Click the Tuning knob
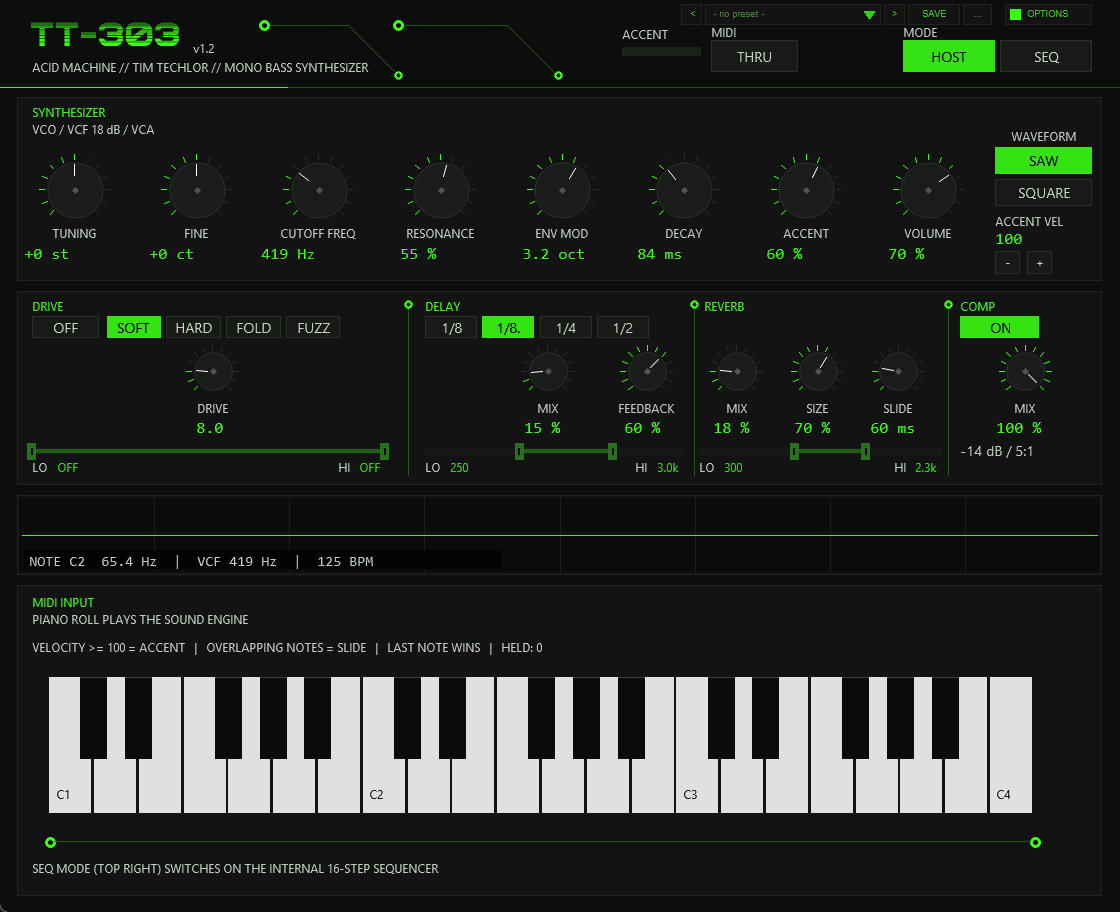 point(75,191)
